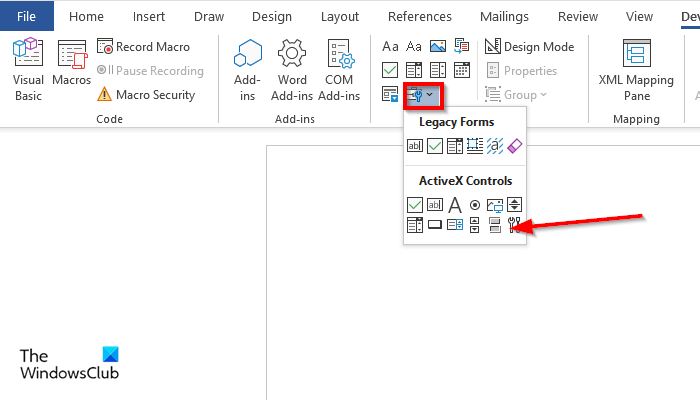Switch to the Insert tab
The image size is (700, 400).
click(x=149, y=17)
